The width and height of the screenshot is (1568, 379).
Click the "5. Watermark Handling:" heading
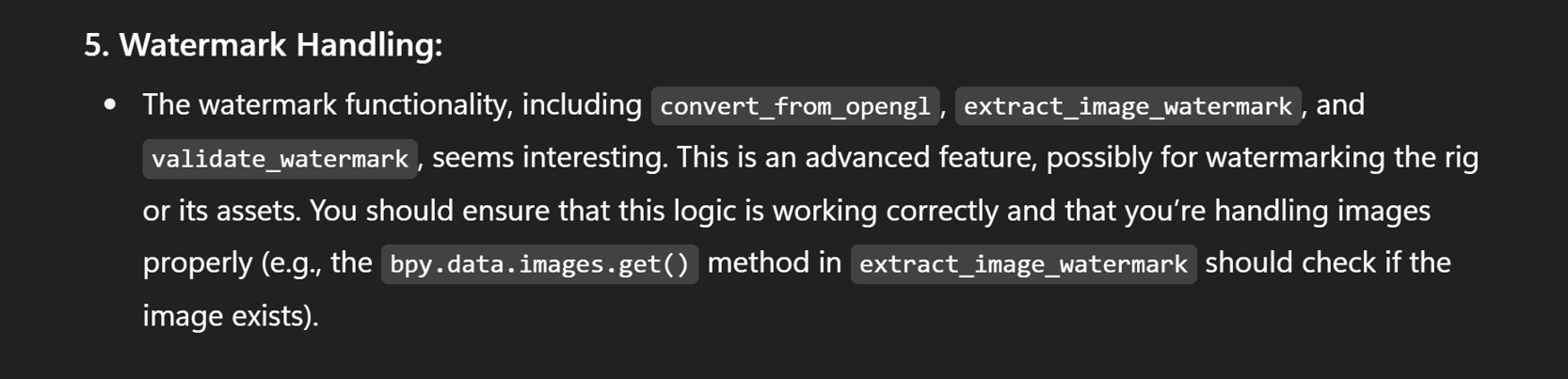[x=263, y=44]
